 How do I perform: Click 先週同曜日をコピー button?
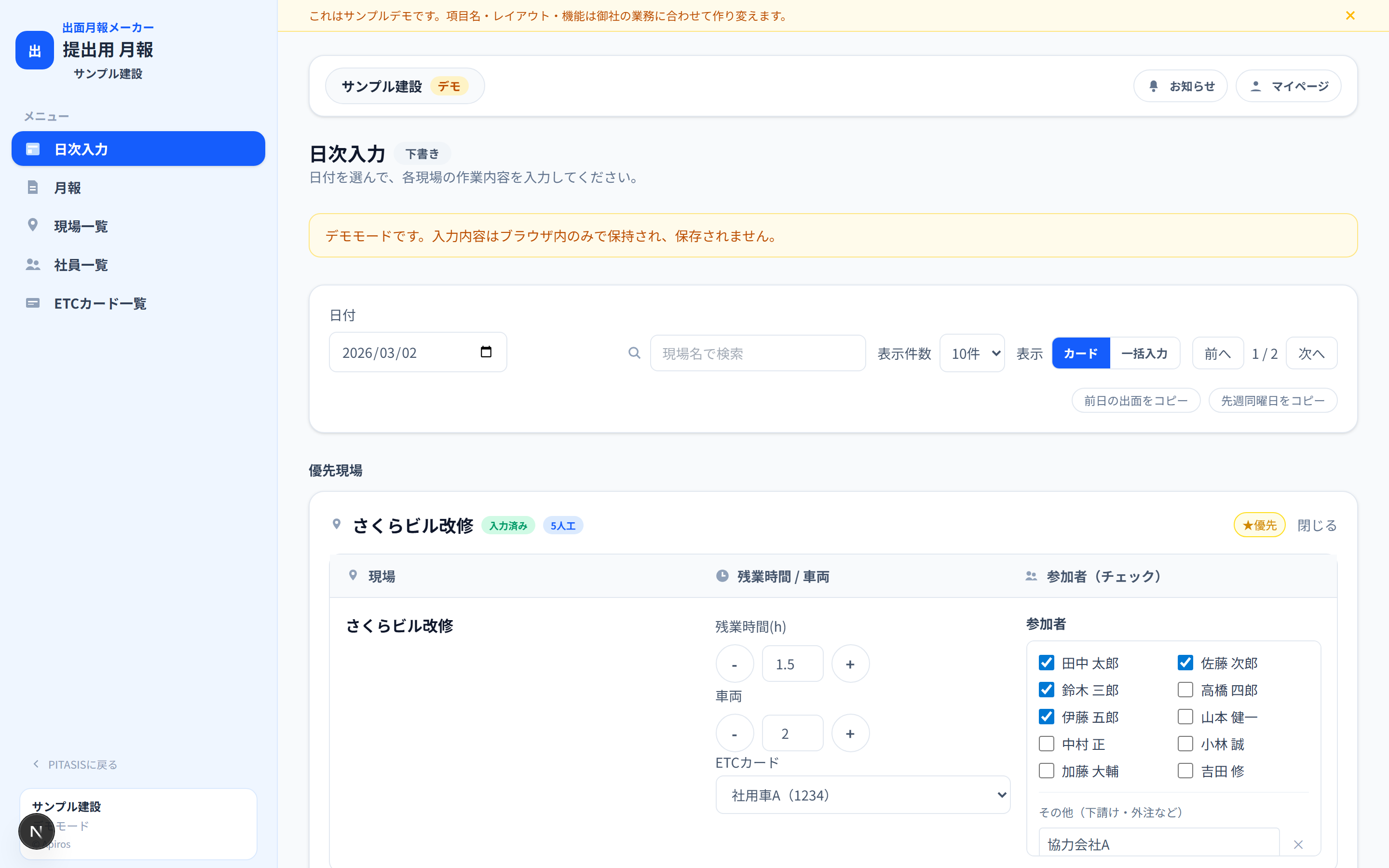click(1272, 400)
